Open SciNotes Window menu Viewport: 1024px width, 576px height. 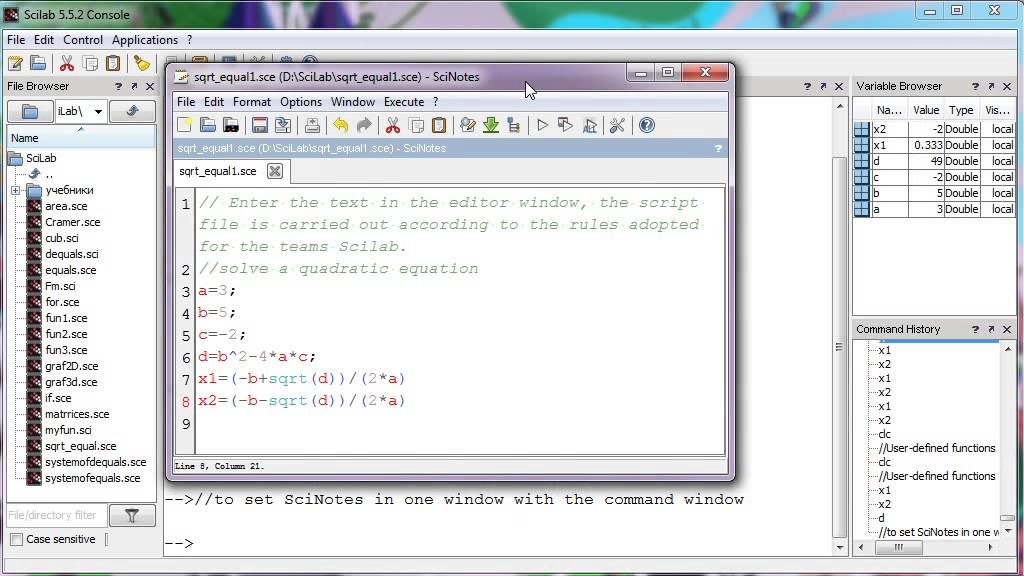pos(353,102)
